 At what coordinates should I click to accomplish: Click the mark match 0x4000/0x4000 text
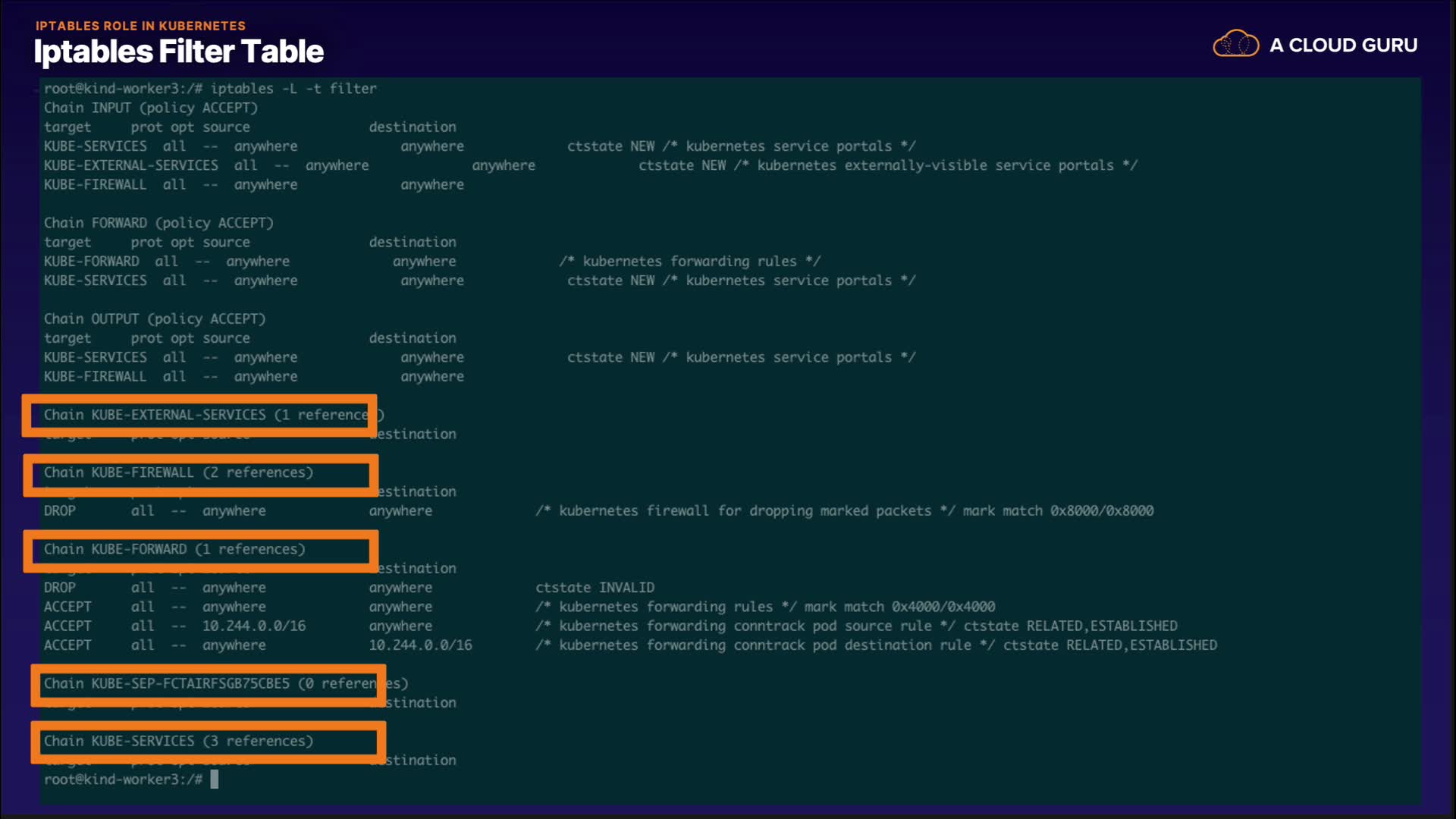point(899,607)
